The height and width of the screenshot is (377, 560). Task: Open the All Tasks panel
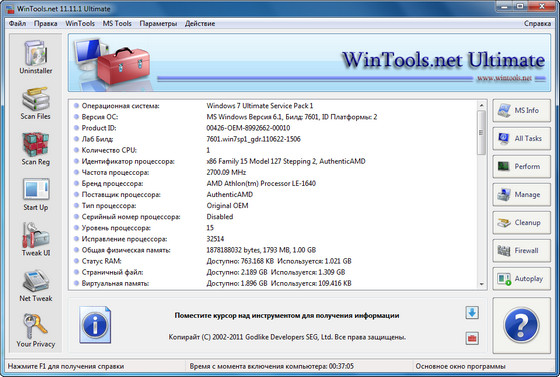point(521,139)
